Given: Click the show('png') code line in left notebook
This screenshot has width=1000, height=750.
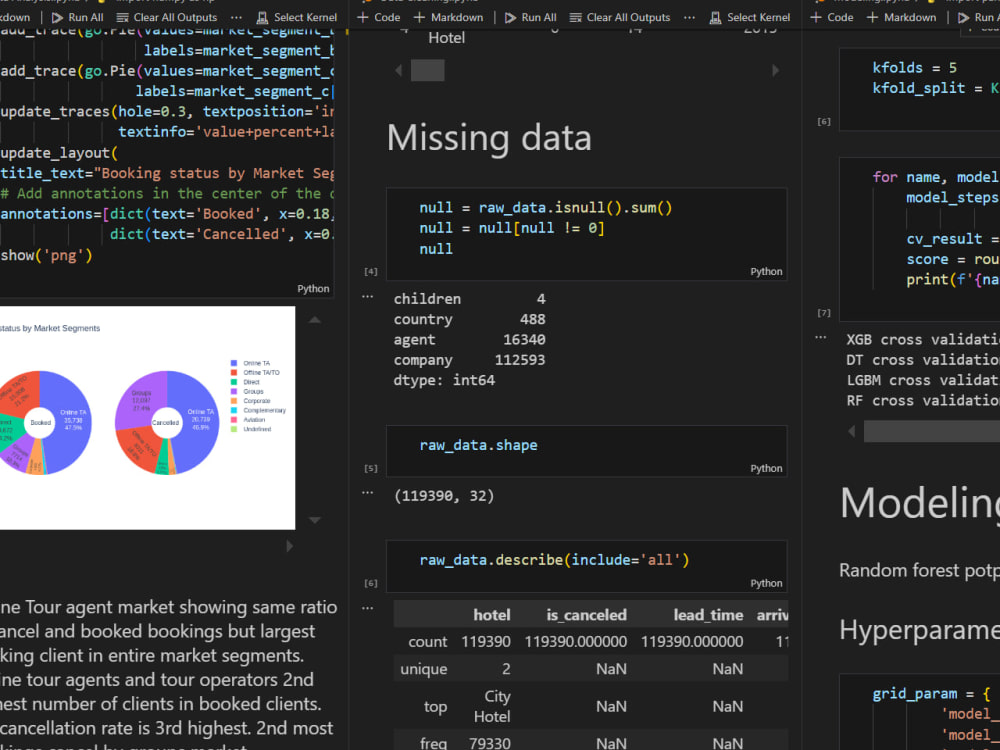Looking at the screenshot, I should coord(47,256).
